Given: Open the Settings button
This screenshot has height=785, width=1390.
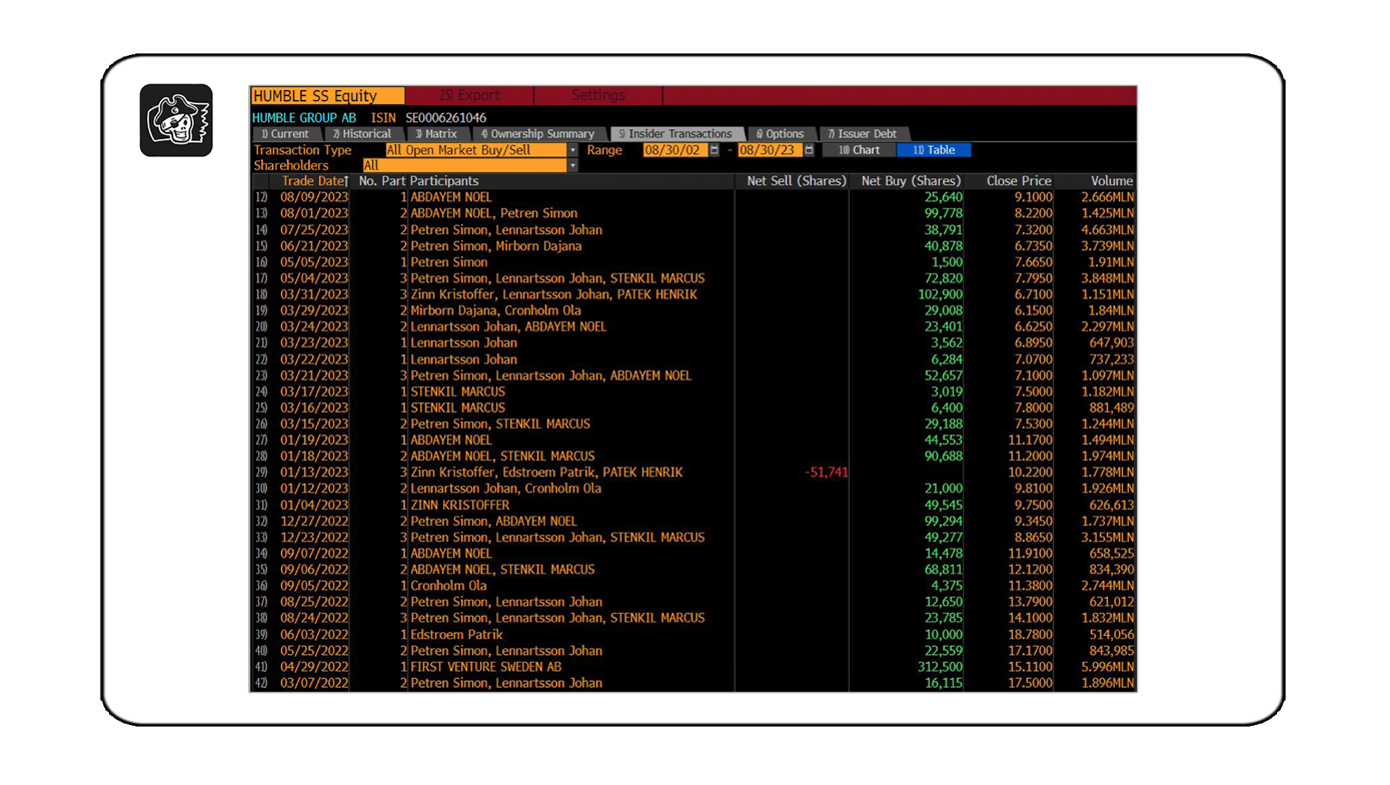Looking at the screenshot, I should [598, 96].
